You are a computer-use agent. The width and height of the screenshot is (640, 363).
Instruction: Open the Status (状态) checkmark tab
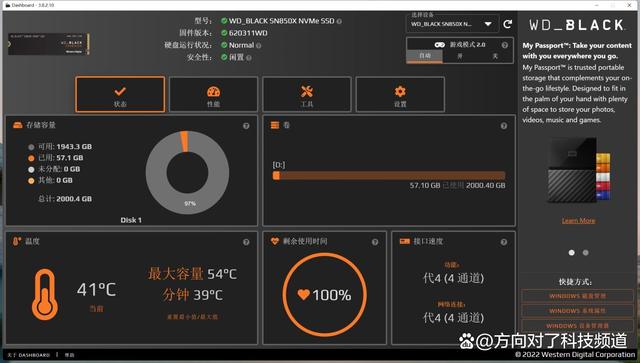[x=120, y=94]
